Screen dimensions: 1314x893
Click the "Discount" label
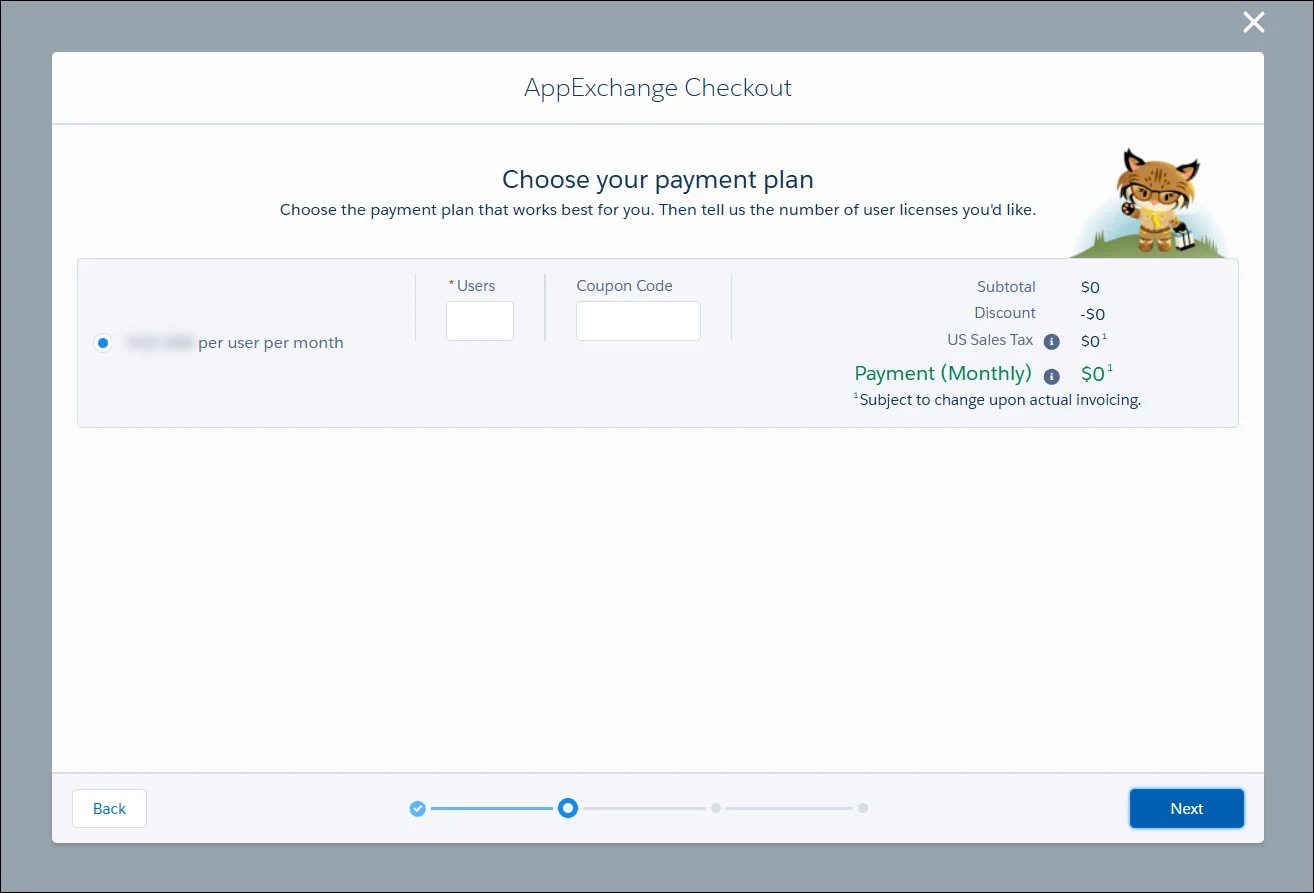1005,313
